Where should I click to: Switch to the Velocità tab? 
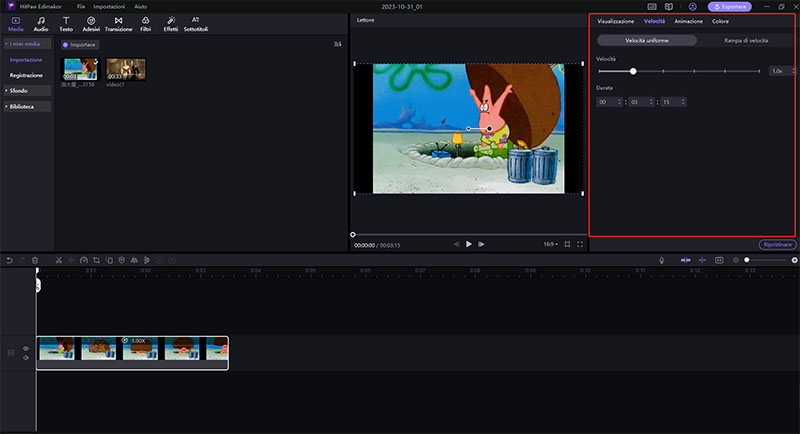(654, 21)
